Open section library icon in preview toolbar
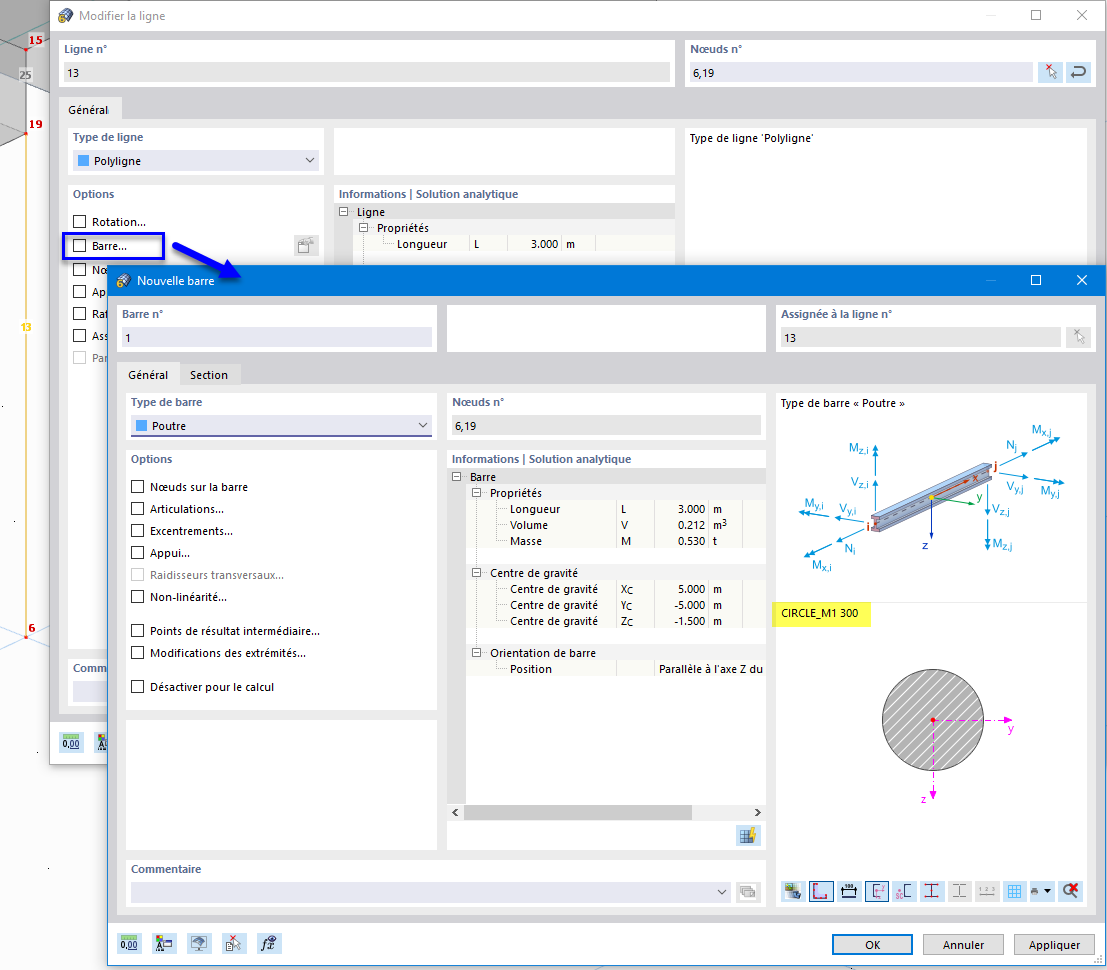1107x970 pixels. point(793,891)
